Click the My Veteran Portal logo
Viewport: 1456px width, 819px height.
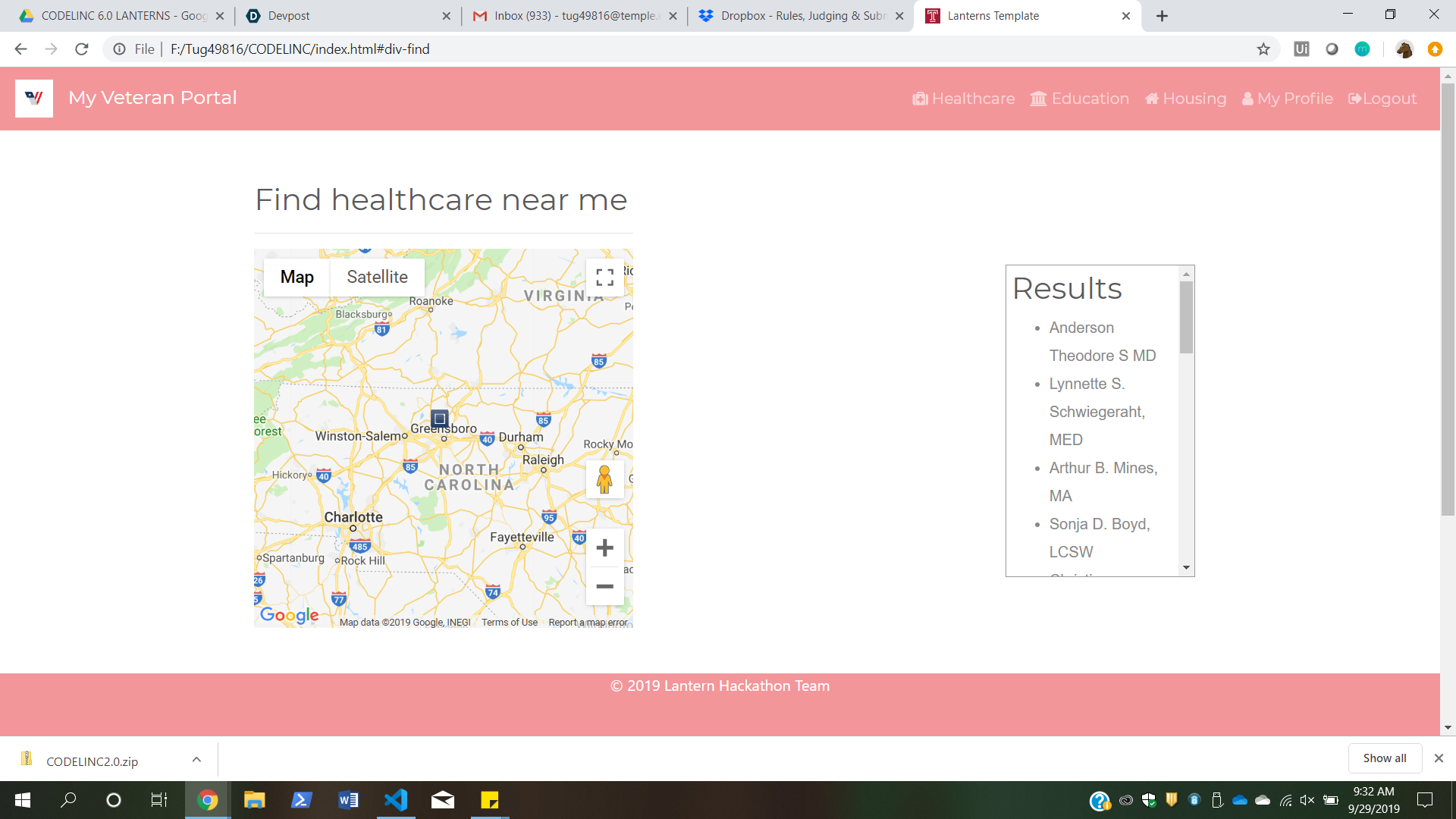34,98
